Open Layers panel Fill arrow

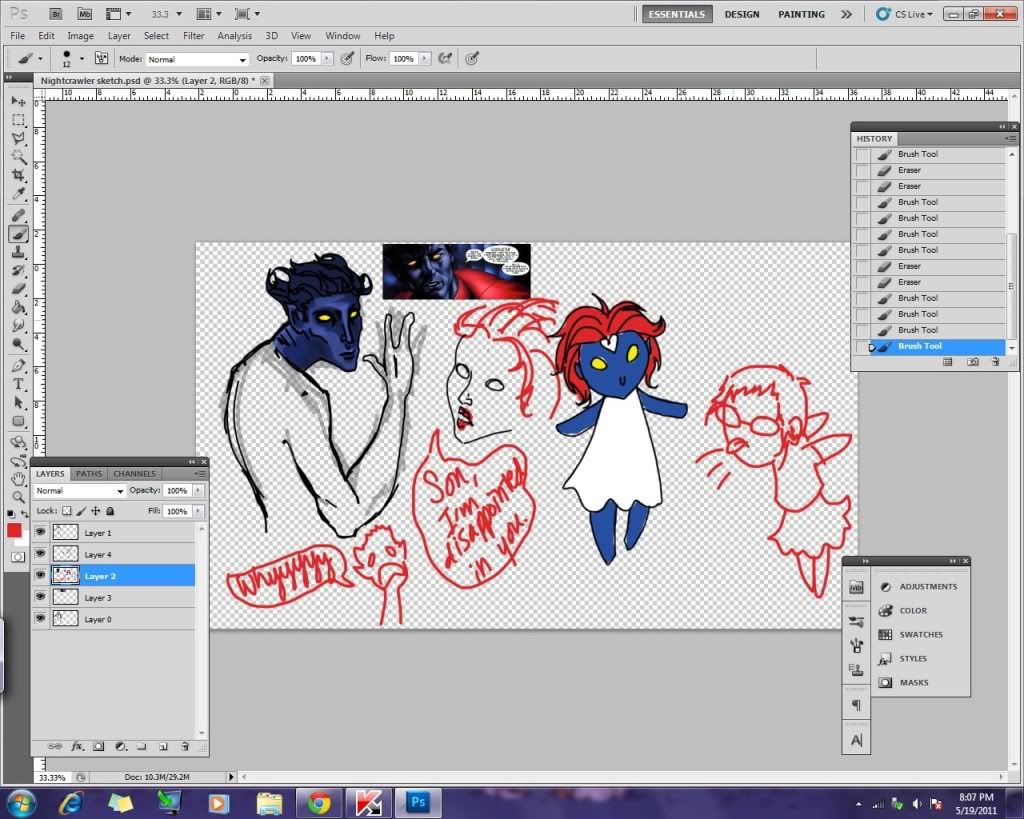coord(198,511)
